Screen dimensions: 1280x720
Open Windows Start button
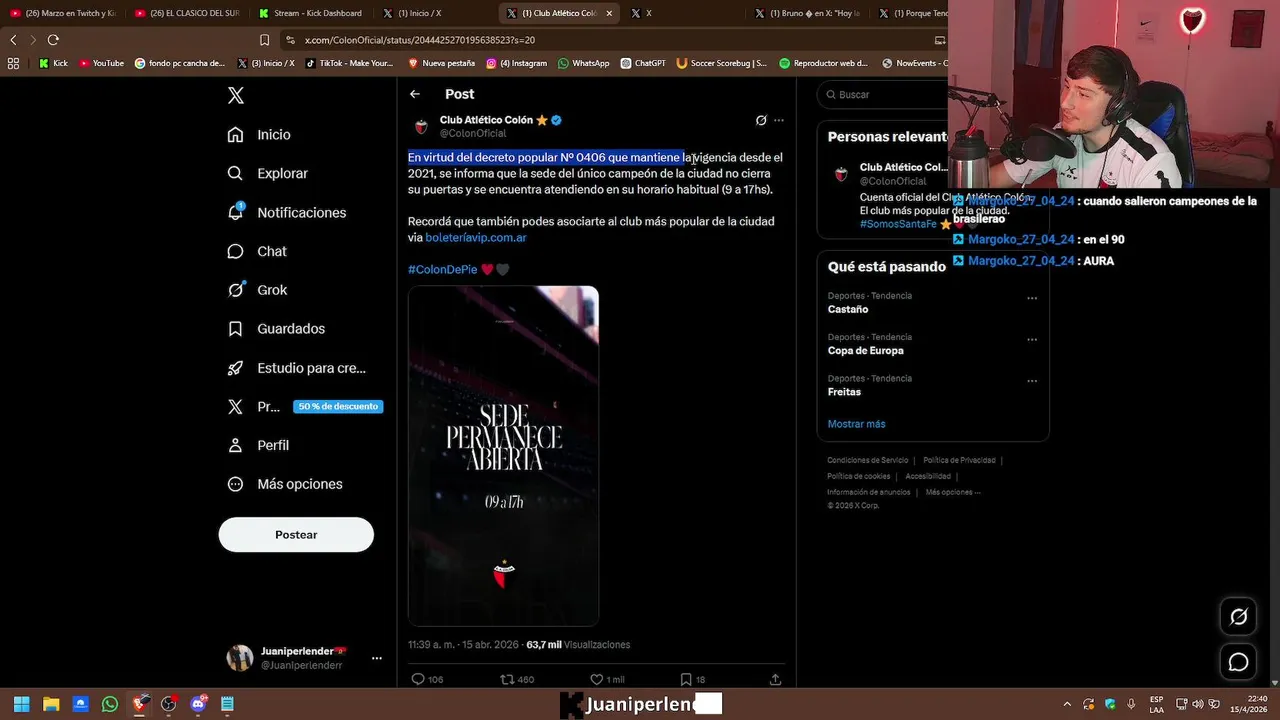21,704
